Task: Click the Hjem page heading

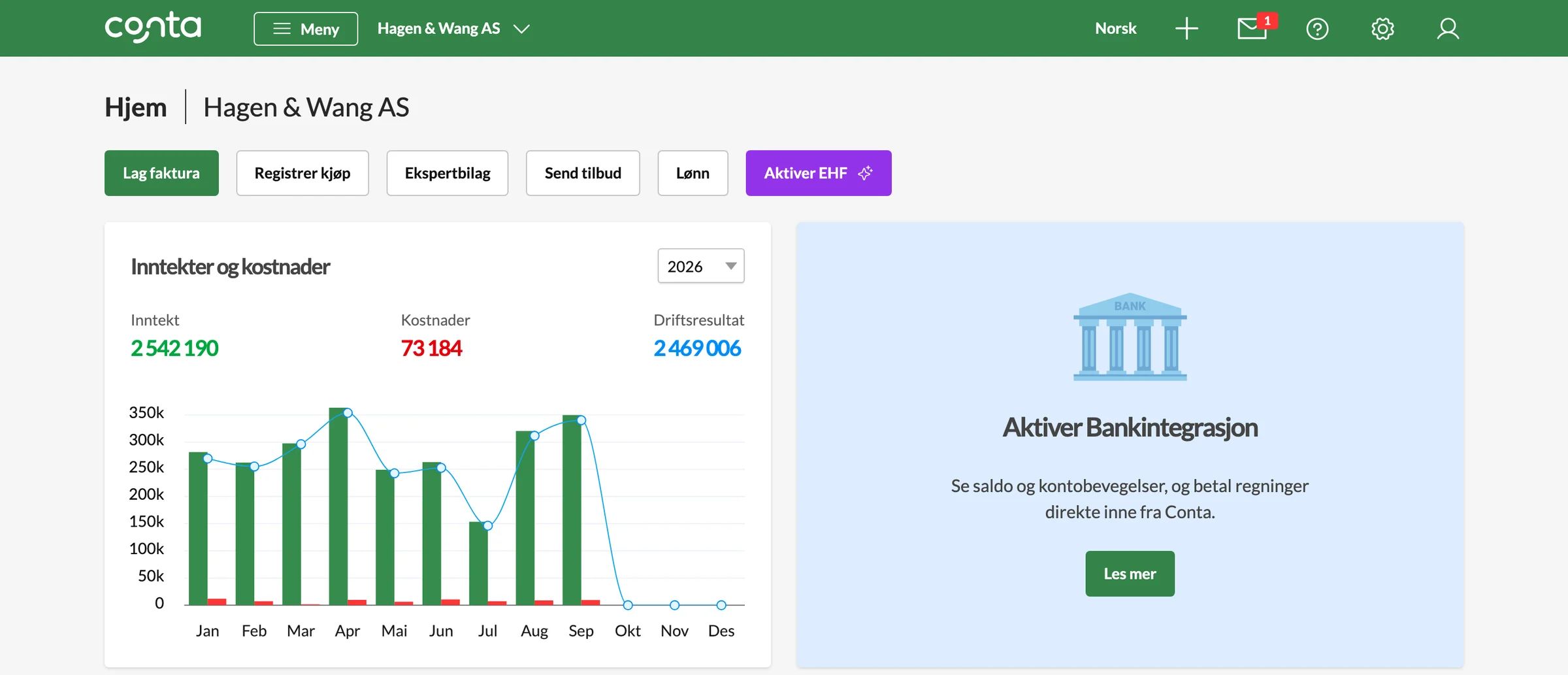Action: pyautogui.click(x=136, y=107)
